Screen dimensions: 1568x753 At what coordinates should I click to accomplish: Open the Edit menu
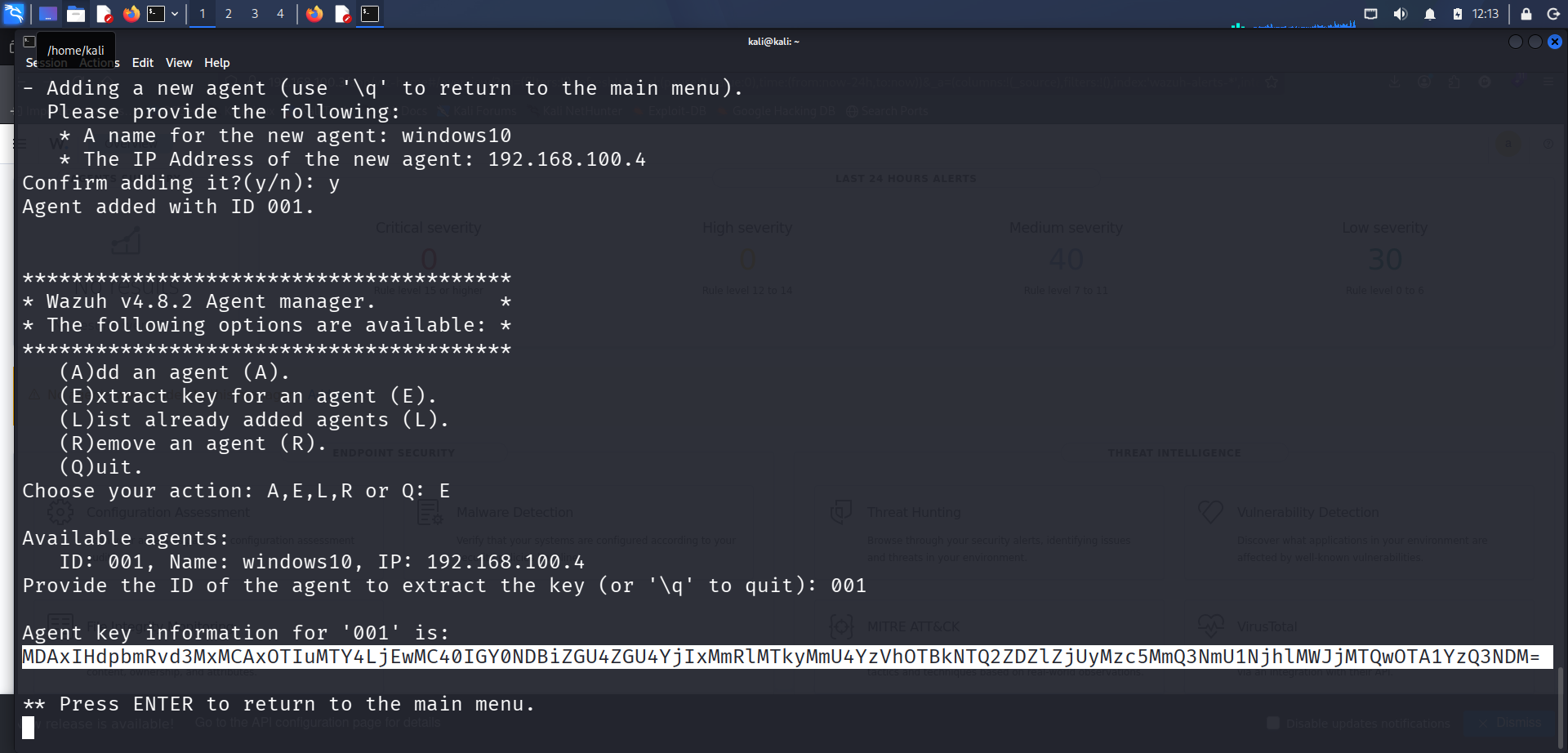point(143,63)
